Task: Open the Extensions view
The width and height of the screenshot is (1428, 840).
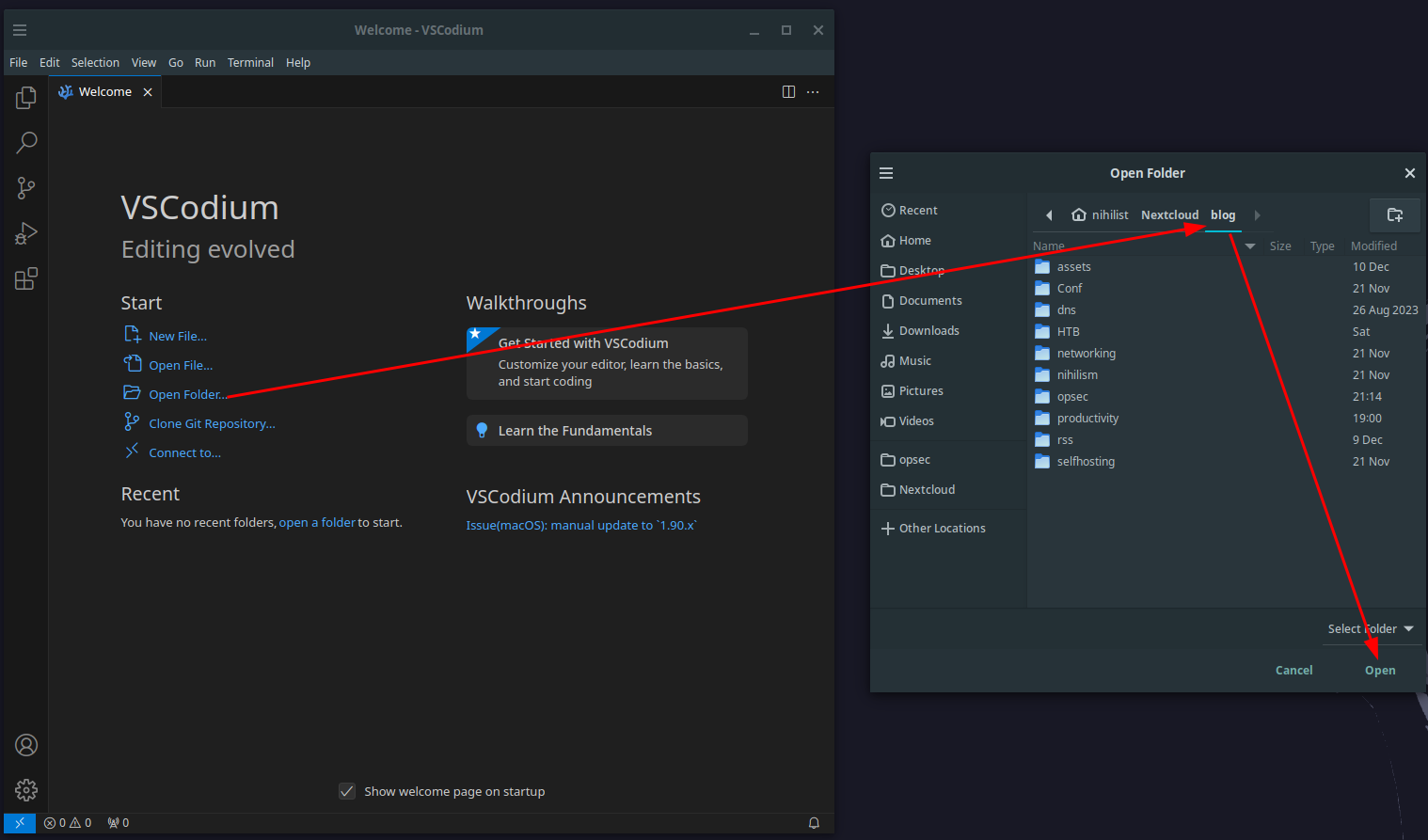Action: pyautogui.click(x=26, y=278)
